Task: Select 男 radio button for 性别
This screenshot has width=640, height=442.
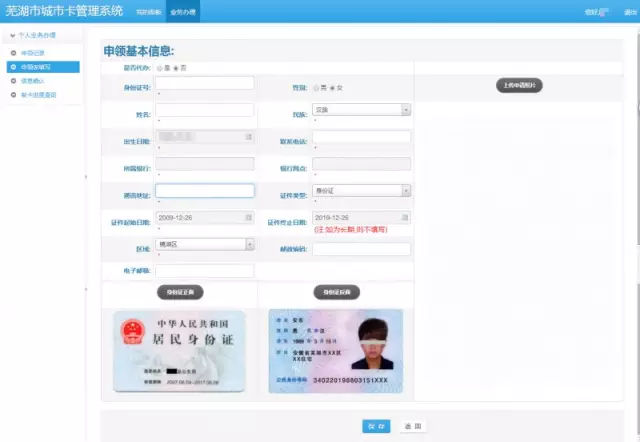Action: [x=317, y=88]
